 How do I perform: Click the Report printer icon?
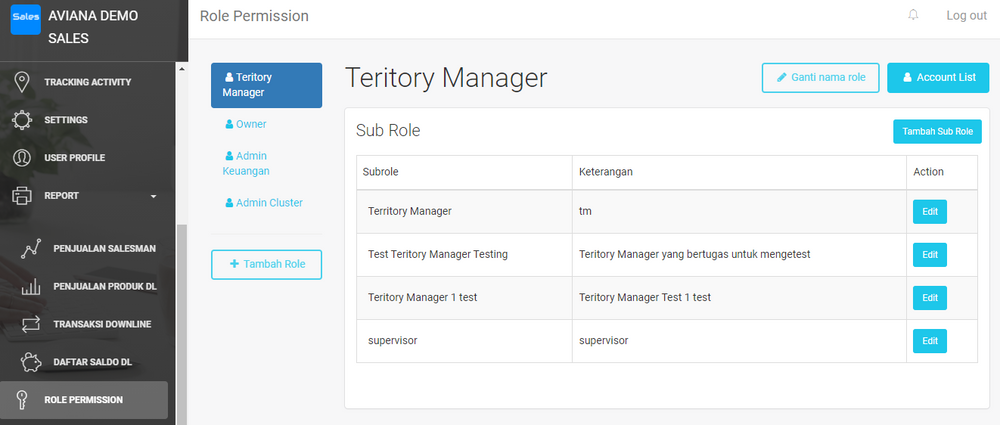[21, 196]
